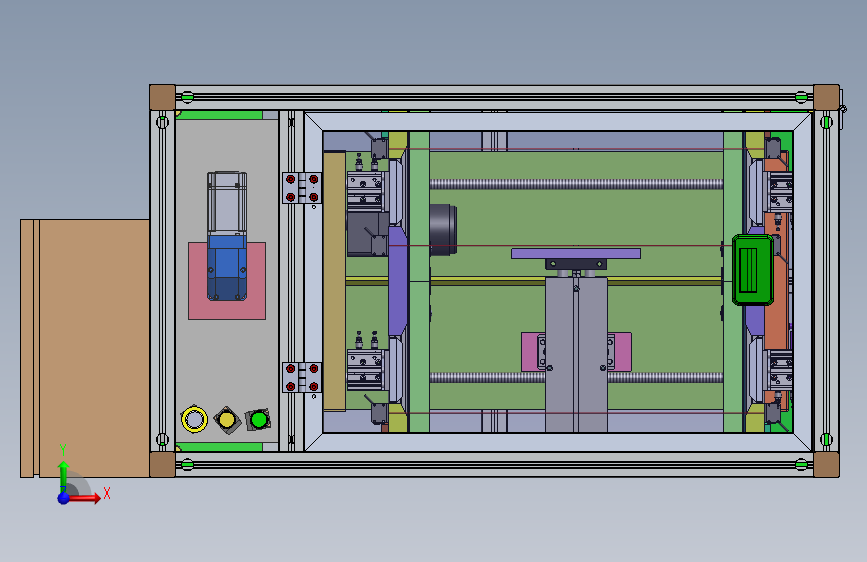
Task: Select the yellow ring button on control panel
Action: [194, 419]
